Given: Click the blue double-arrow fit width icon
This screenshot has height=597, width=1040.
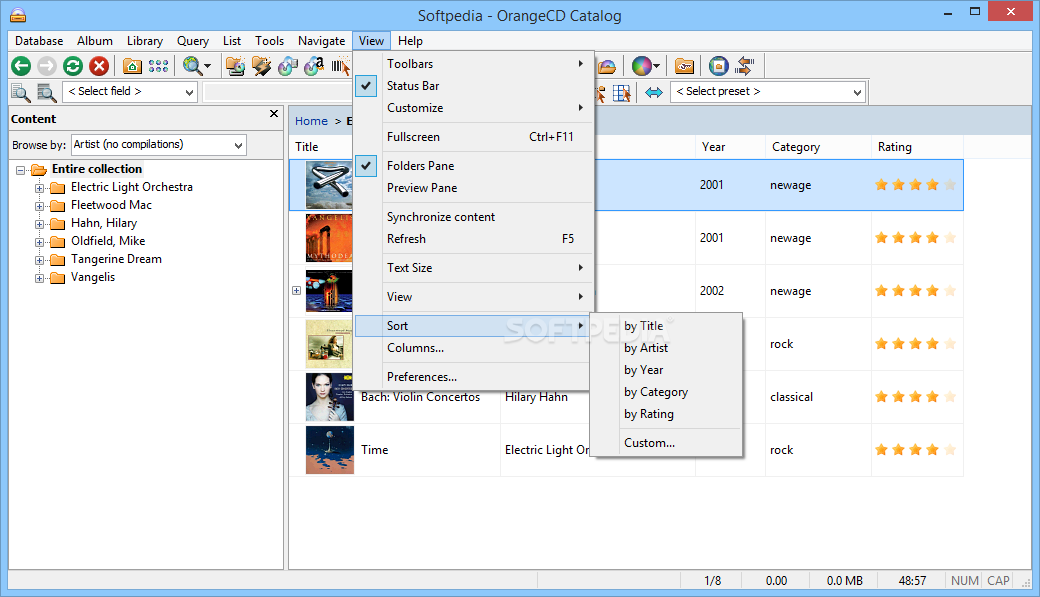Looking at the screenshot, I should pos(654,93).
